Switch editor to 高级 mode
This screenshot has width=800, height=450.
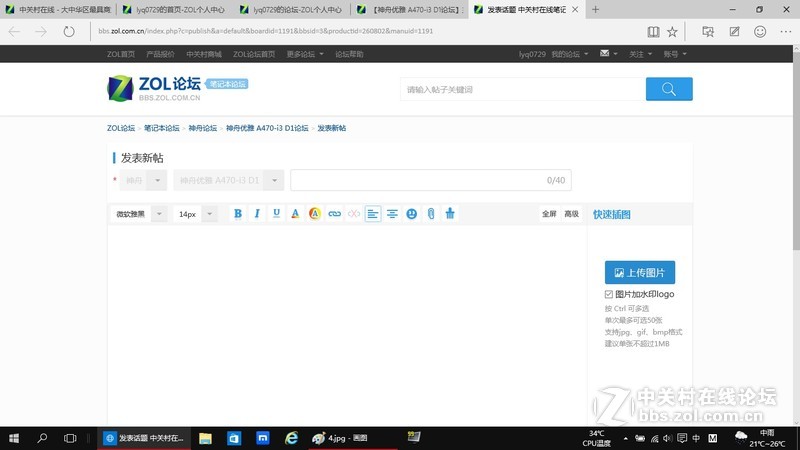point(571,214)
